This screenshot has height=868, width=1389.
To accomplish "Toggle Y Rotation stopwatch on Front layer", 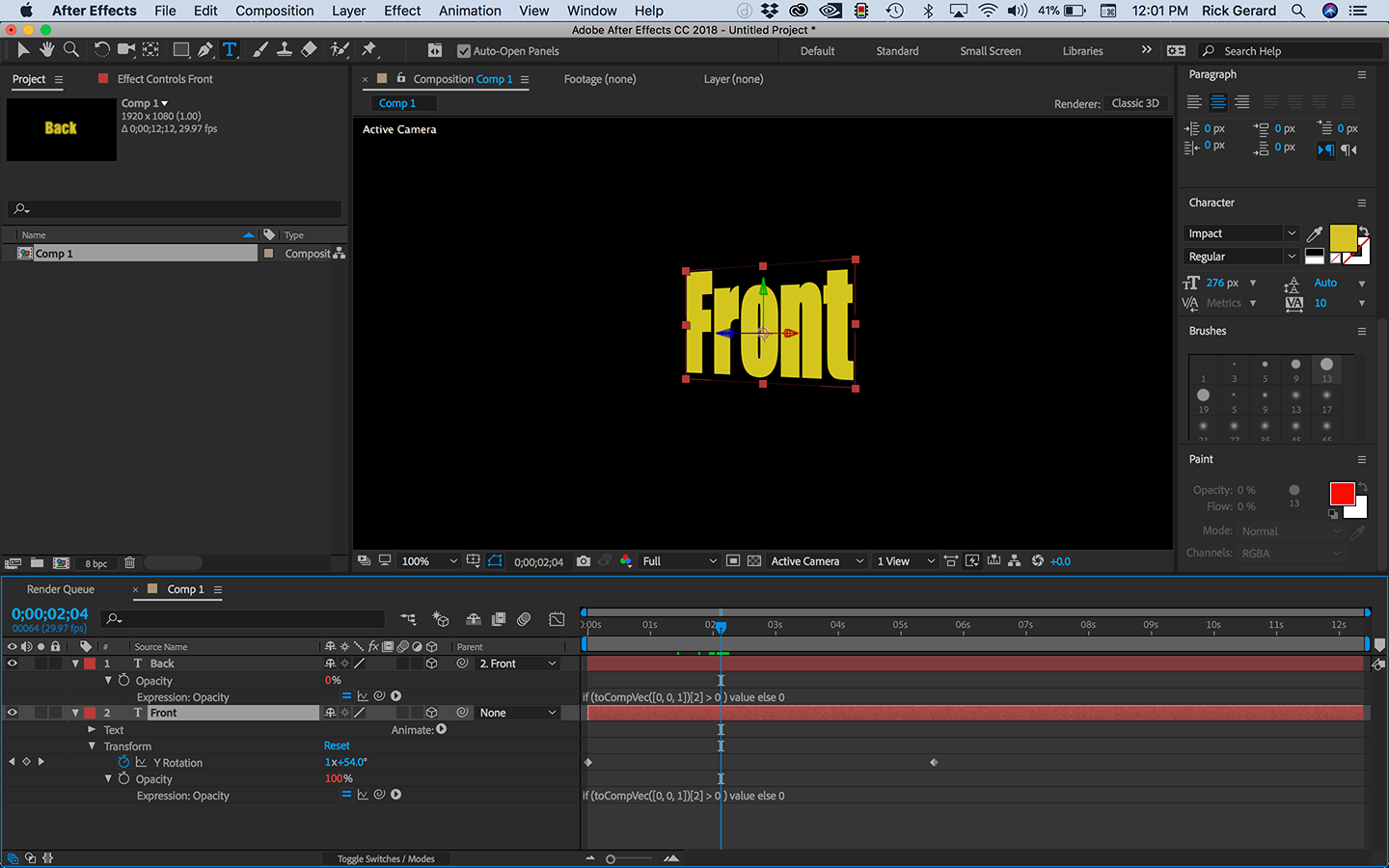I will point(123,762).
